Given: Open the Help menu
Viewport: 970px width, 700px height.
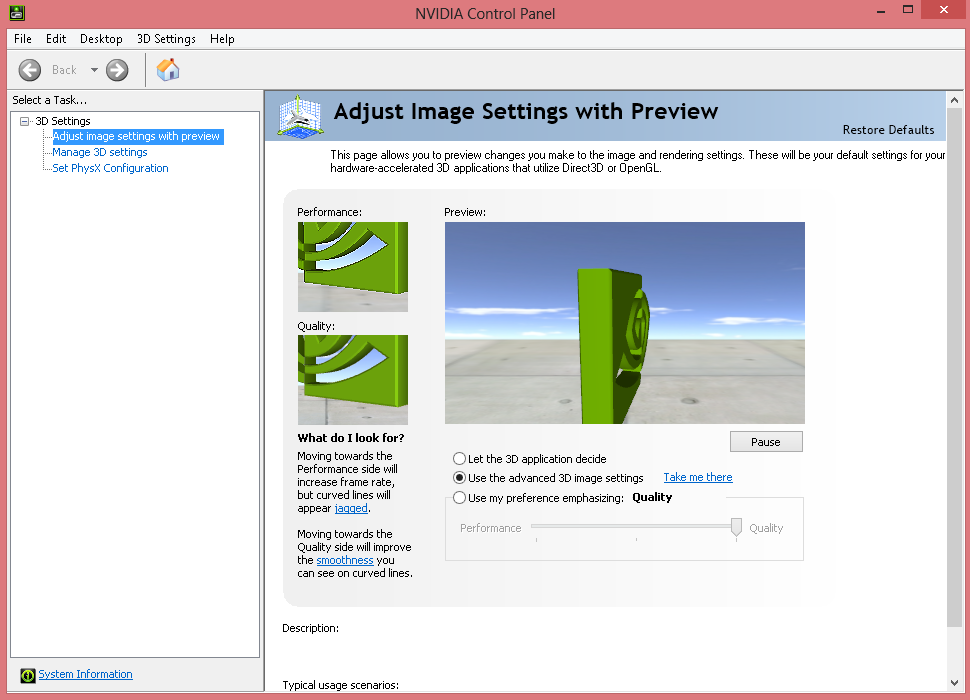Looking at the screenshot, I should (222, 39).
